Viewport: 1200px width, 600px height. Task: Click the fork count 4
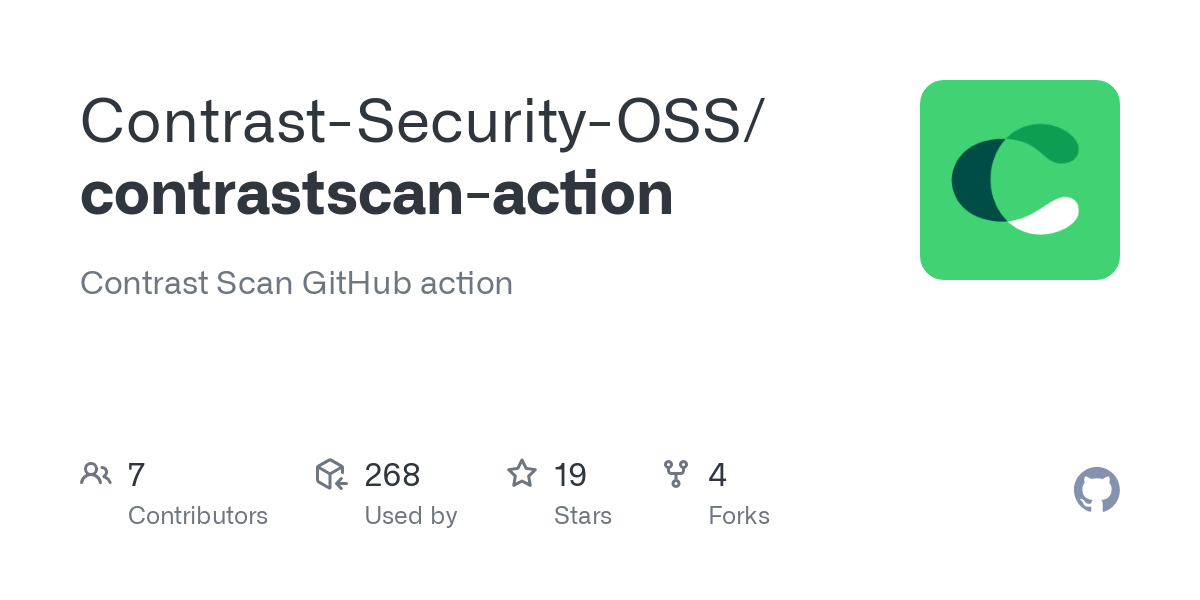coord(717,474)
